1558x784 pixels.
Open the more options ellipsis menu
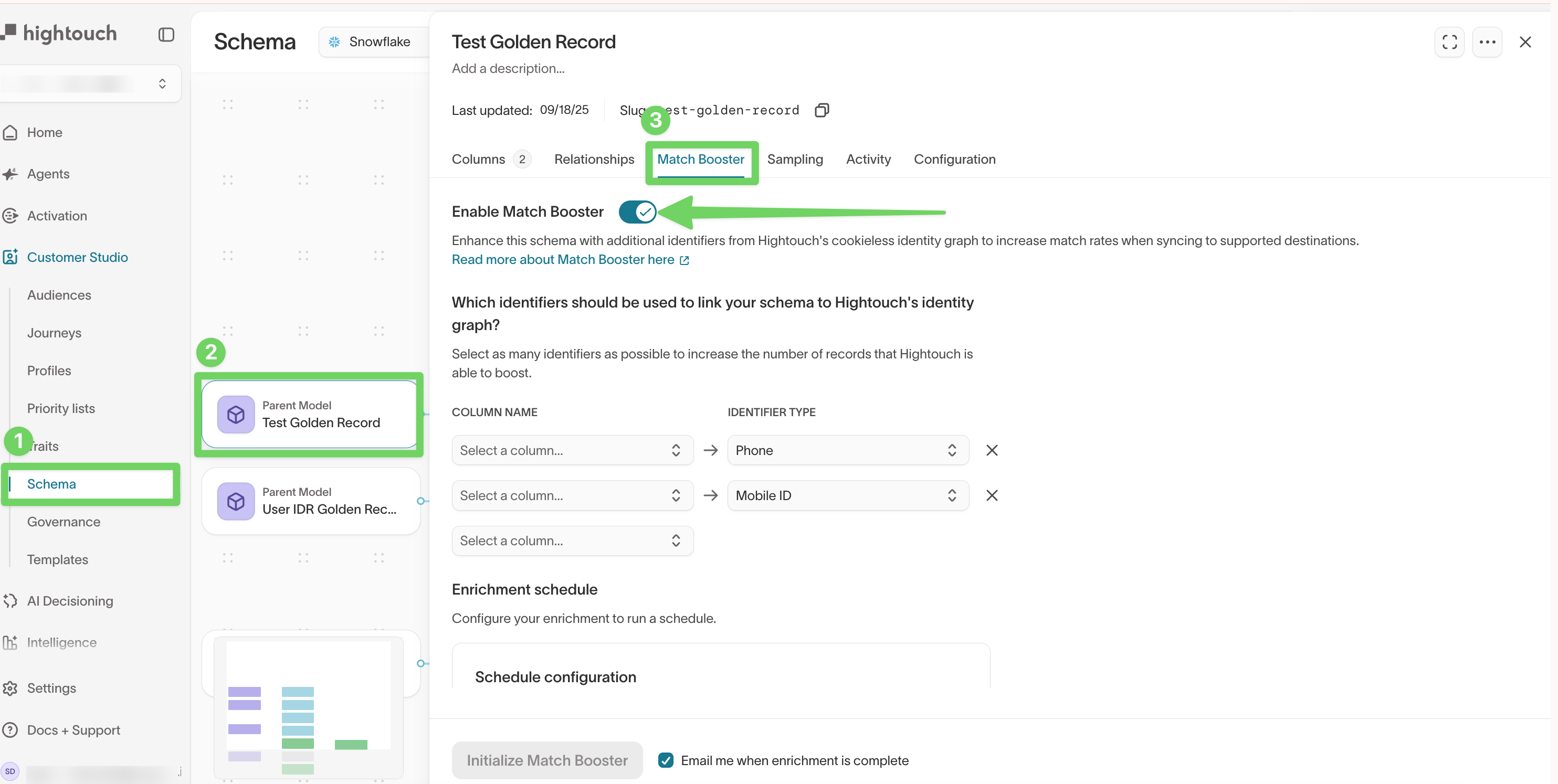point(1487,41)
